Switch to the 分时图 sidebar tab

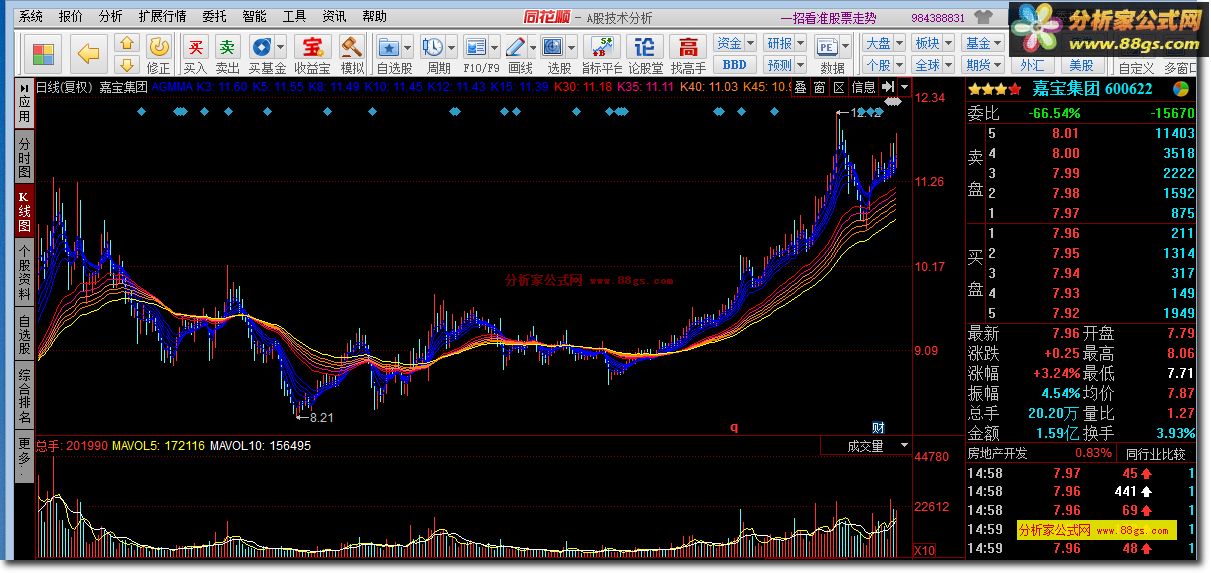pyautogui.click(x=24, y=158)
